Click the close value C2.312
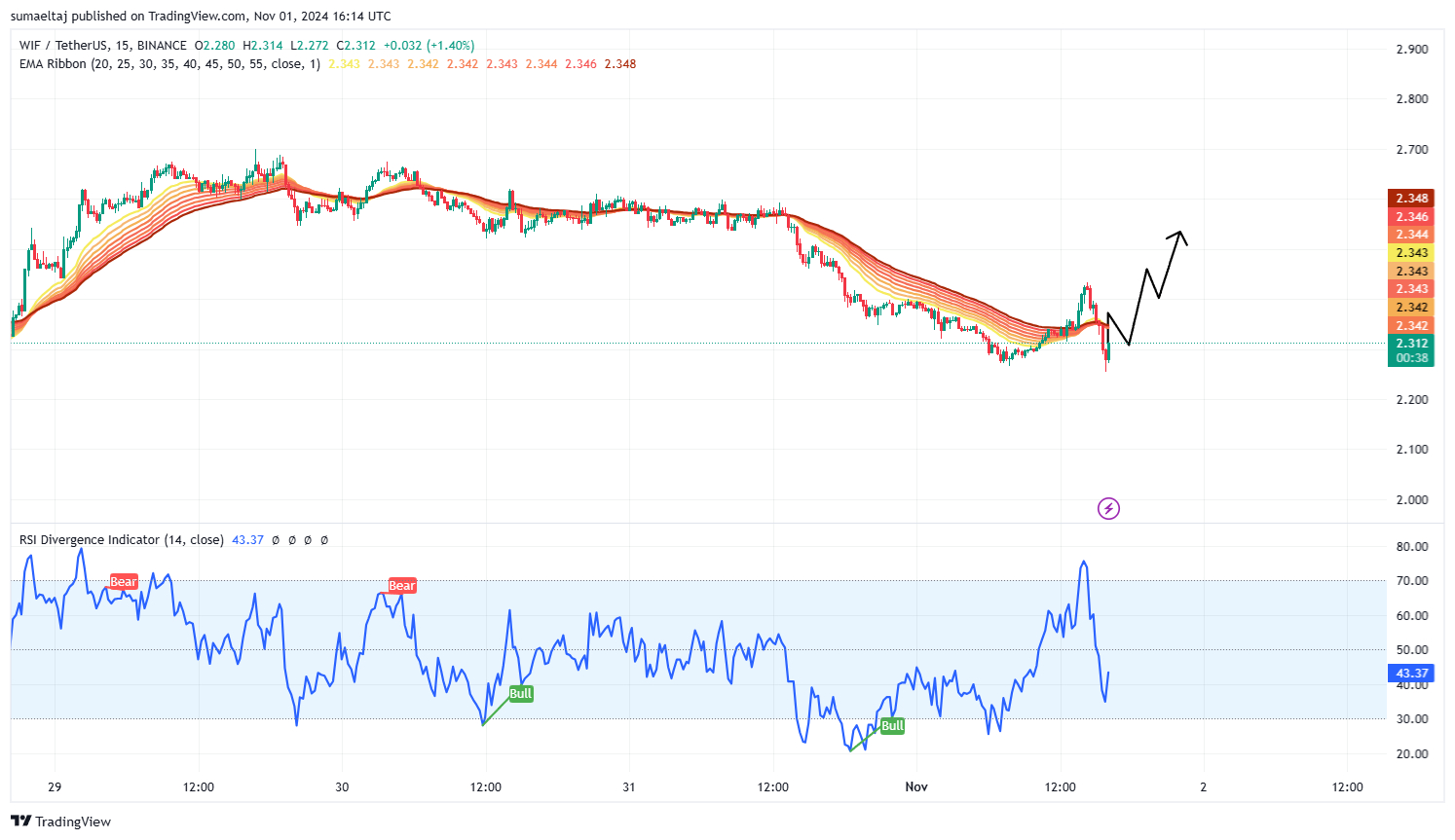 [x=356, y=46]
